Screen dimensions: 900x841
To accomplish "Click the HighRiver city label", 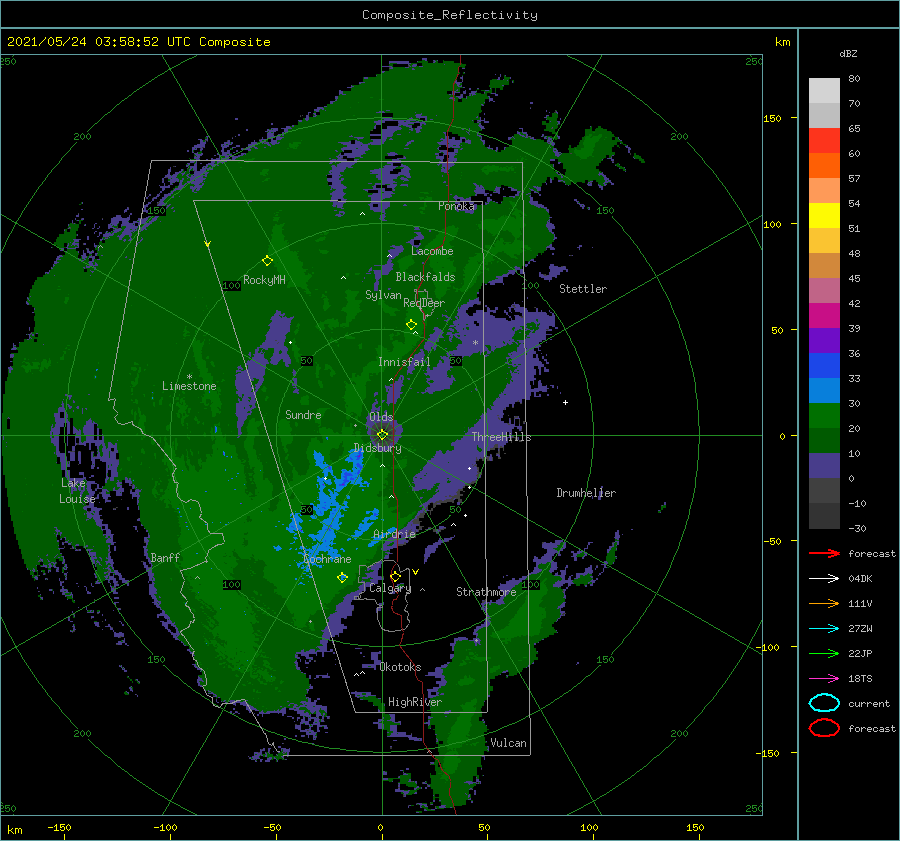I will click(415, 702).
